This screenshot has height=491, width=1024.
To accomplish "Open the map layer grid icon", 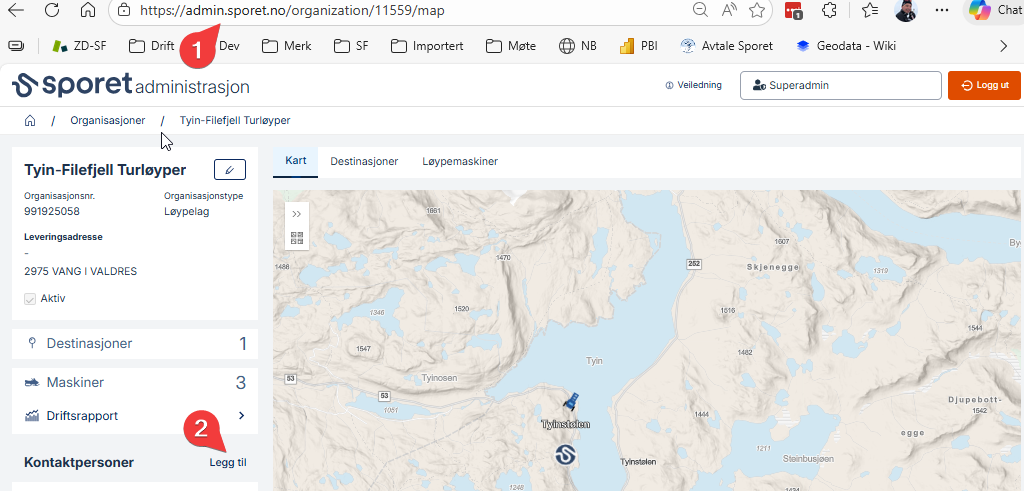I will 297,238.
